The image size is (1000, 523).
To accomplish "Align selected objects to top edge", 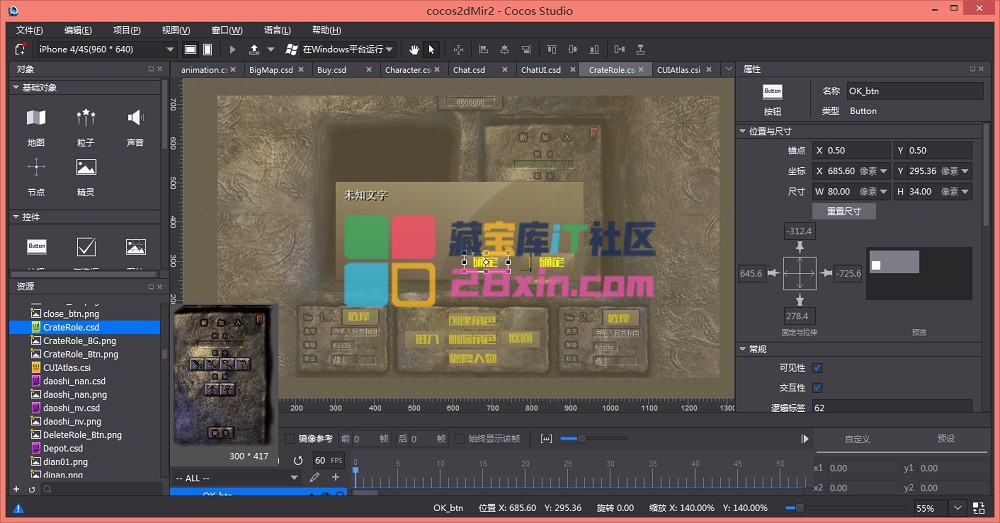I will [552, 49].
